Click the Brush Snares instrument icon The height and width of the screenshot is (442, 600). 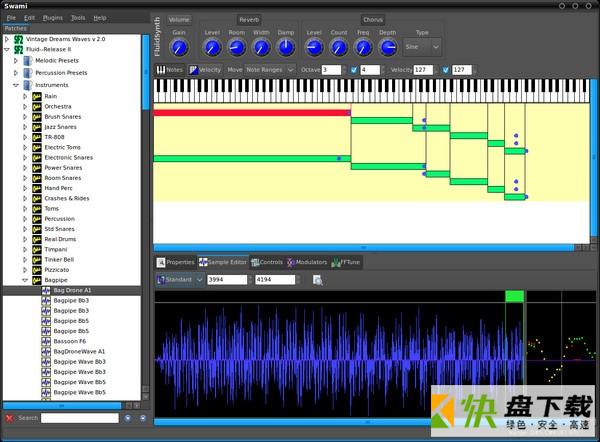(37, 117)
